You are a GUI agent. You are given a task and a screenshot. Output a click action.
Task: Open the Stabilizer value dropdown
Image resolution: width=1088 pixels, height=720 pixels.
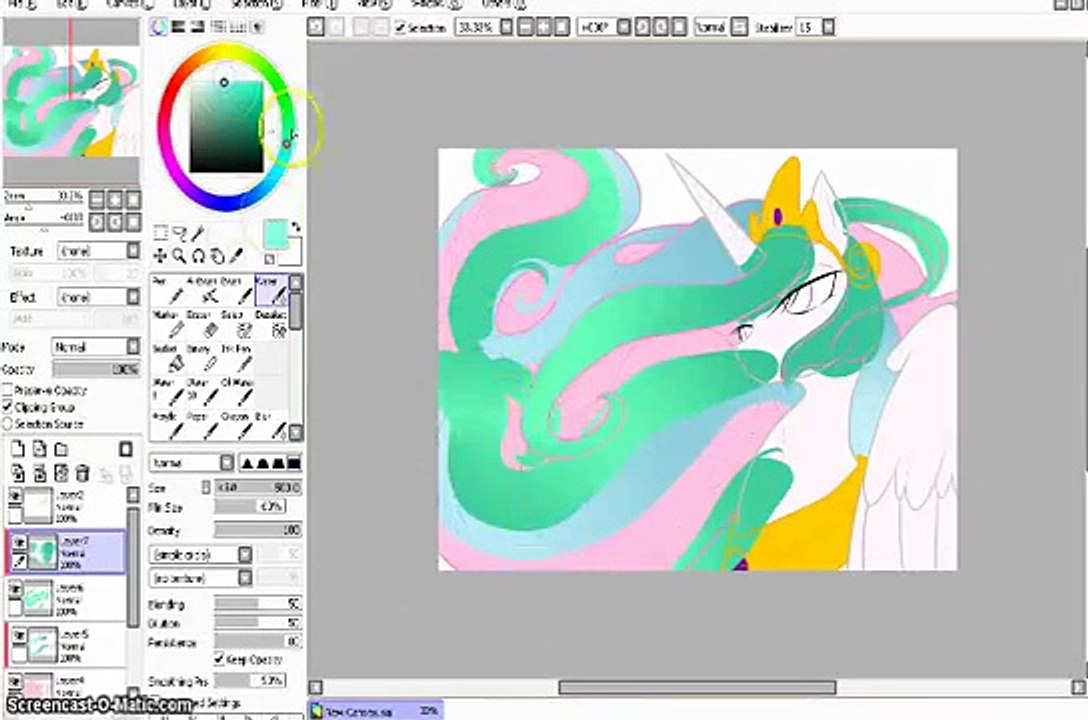(828, 28)
